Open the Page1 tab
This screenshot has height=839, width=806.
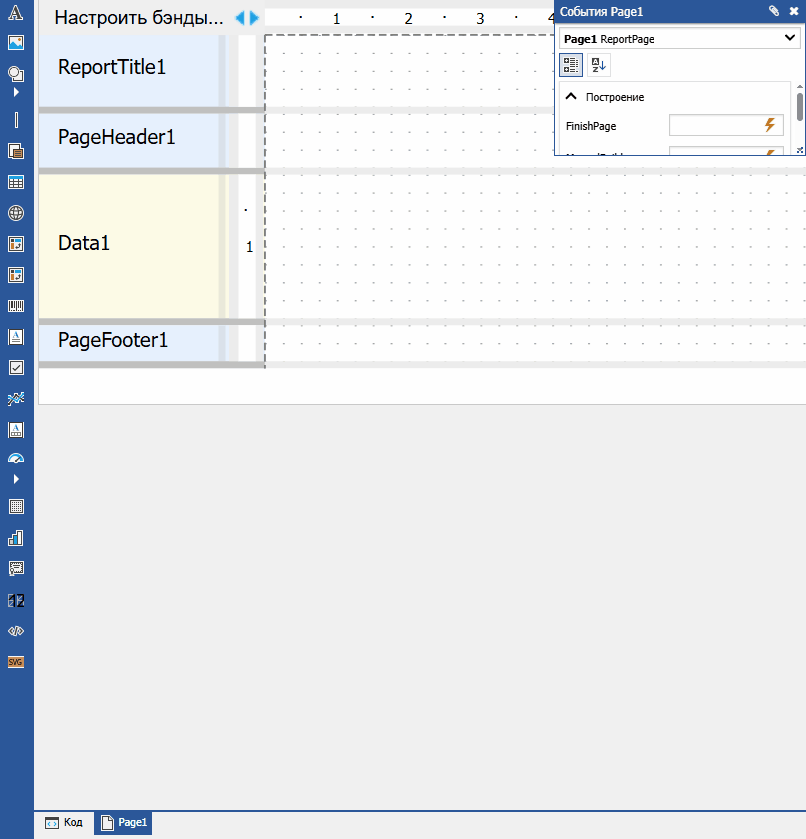click(124, 823)
